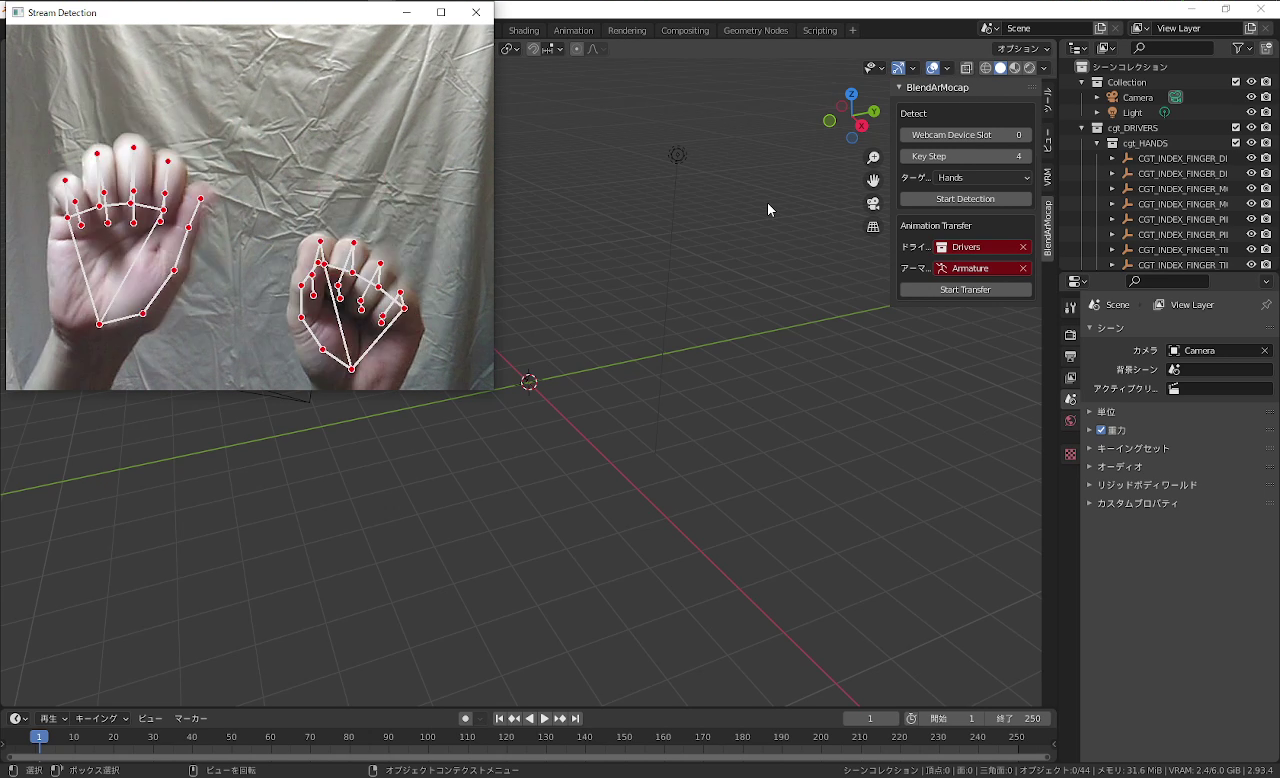This screenshot has height=778, width=1280.
Task: Open the timeline マーカー menu
Action: coord(191,719)
